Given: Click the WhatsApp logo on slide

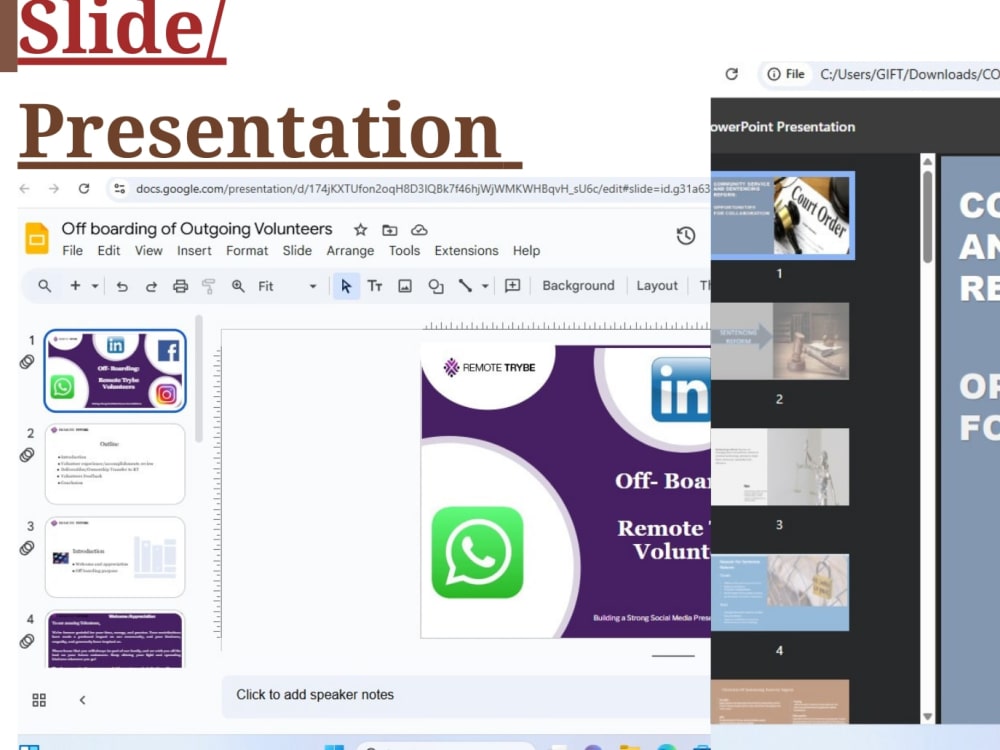Looking at the screenshot, I should 478,552.
